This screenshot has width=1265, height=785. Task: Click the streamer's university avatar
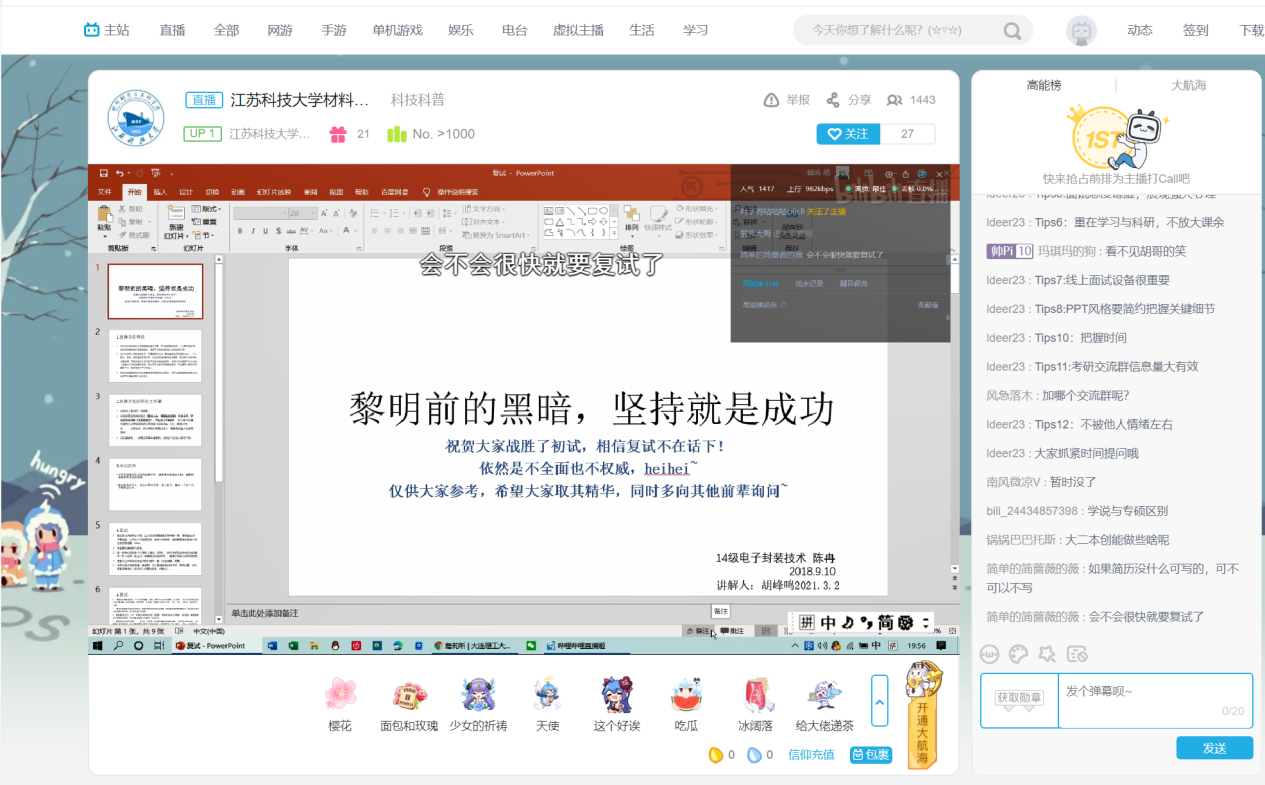coord(136,117)
